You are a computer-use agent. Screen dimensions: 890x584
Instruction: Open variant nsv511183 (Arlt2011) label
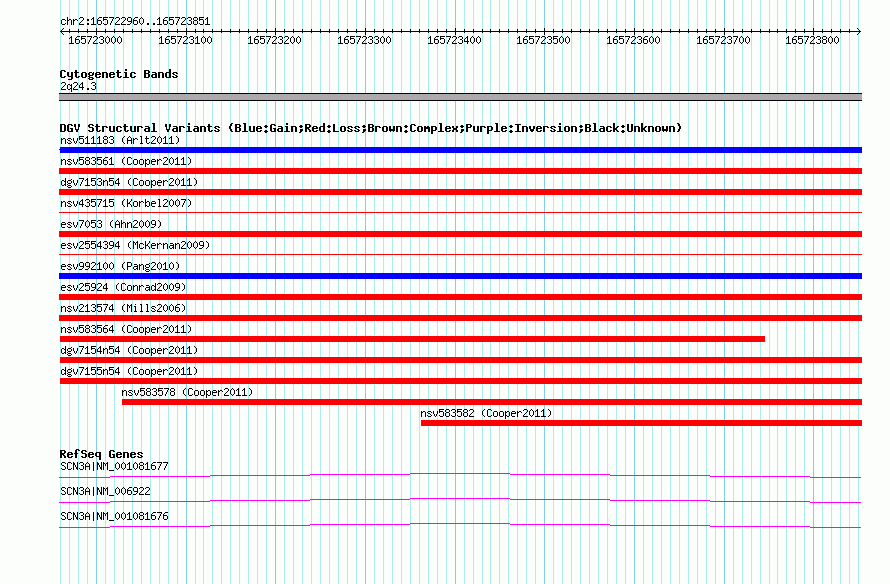[120, 140]
